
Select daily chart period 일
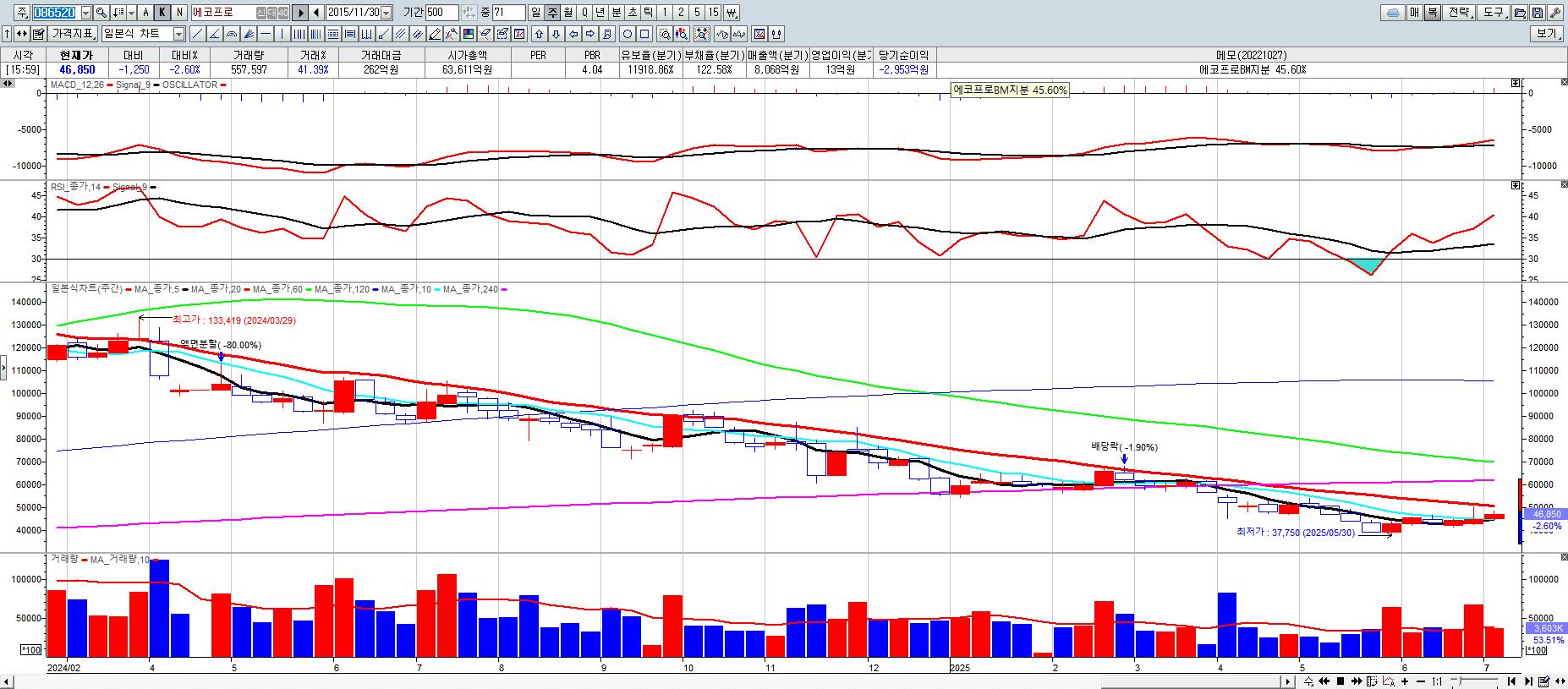536,13
